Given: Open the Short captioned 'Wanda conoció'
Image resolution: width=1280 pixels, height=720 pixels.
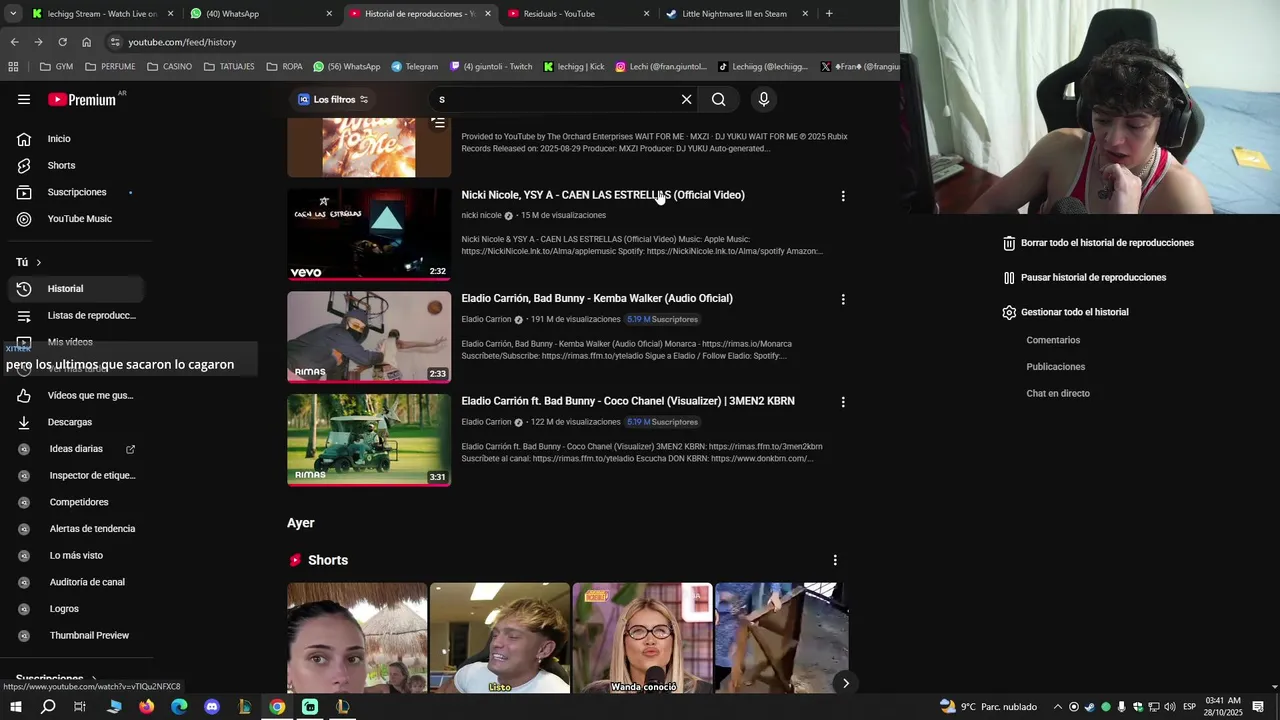Looking at the screenshot, I should (642, 638).
